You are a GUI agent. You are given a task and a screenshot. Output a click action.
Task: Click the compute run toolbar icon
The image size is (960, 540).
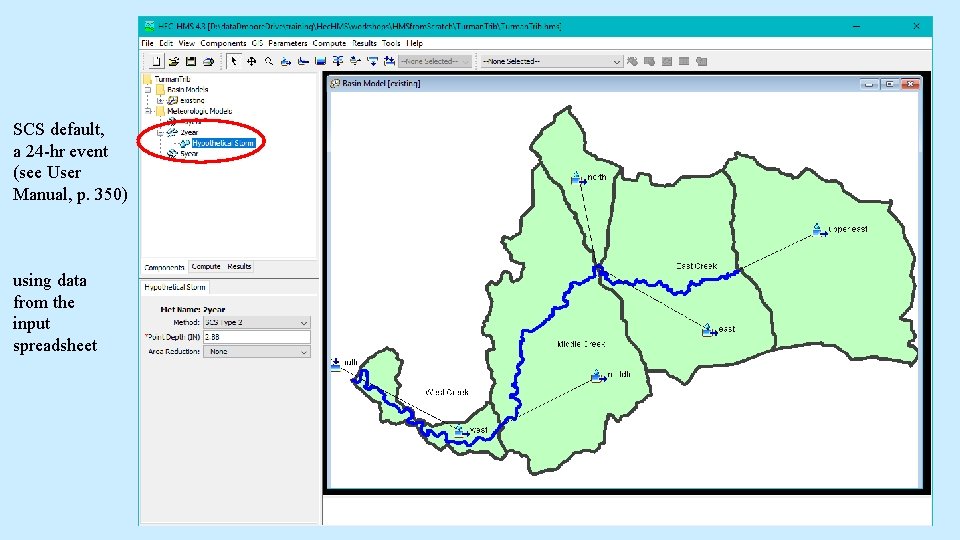632,61
